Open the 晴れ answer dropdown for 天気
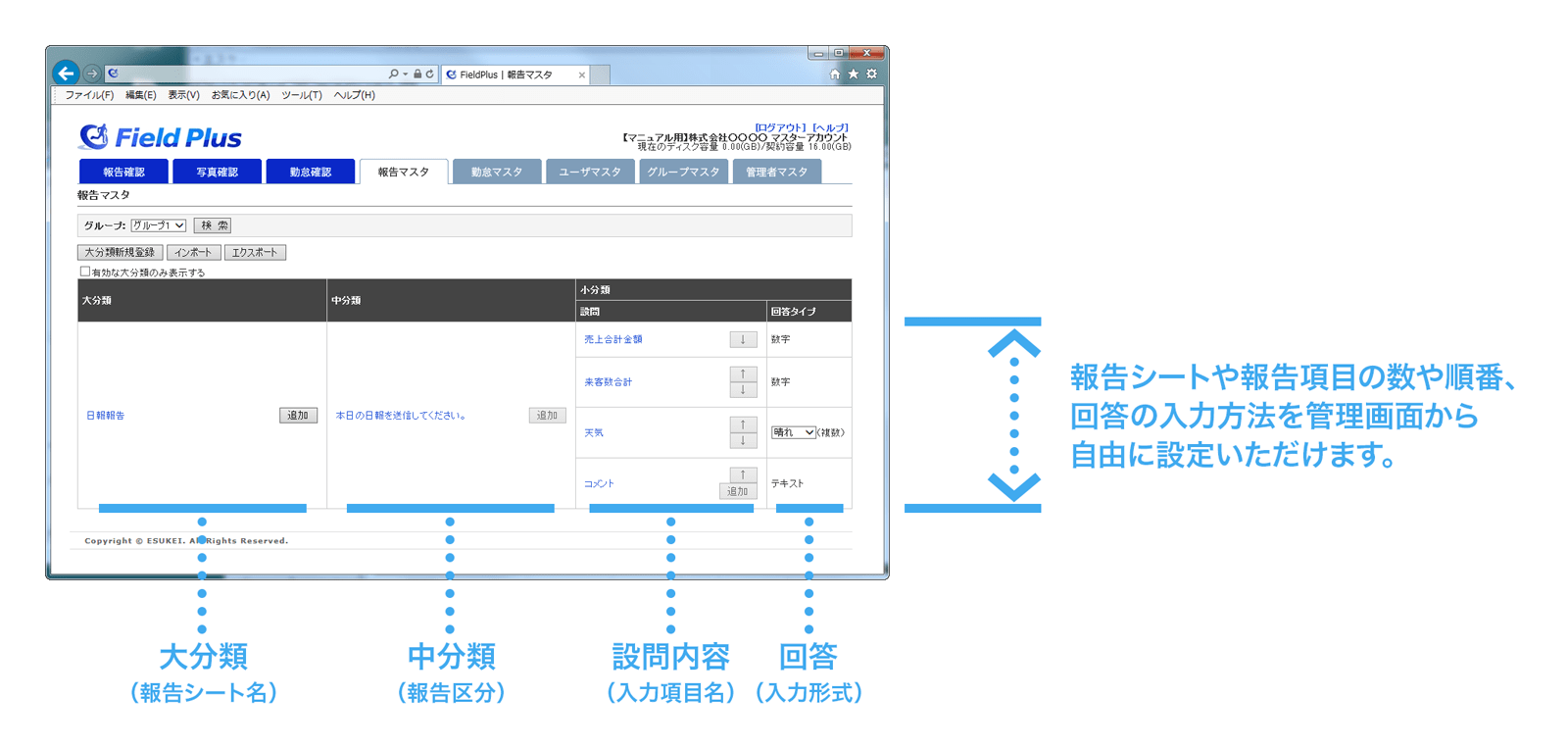Image resolution: width=1568 pixels, height=747 pixels. click(794, 432)
